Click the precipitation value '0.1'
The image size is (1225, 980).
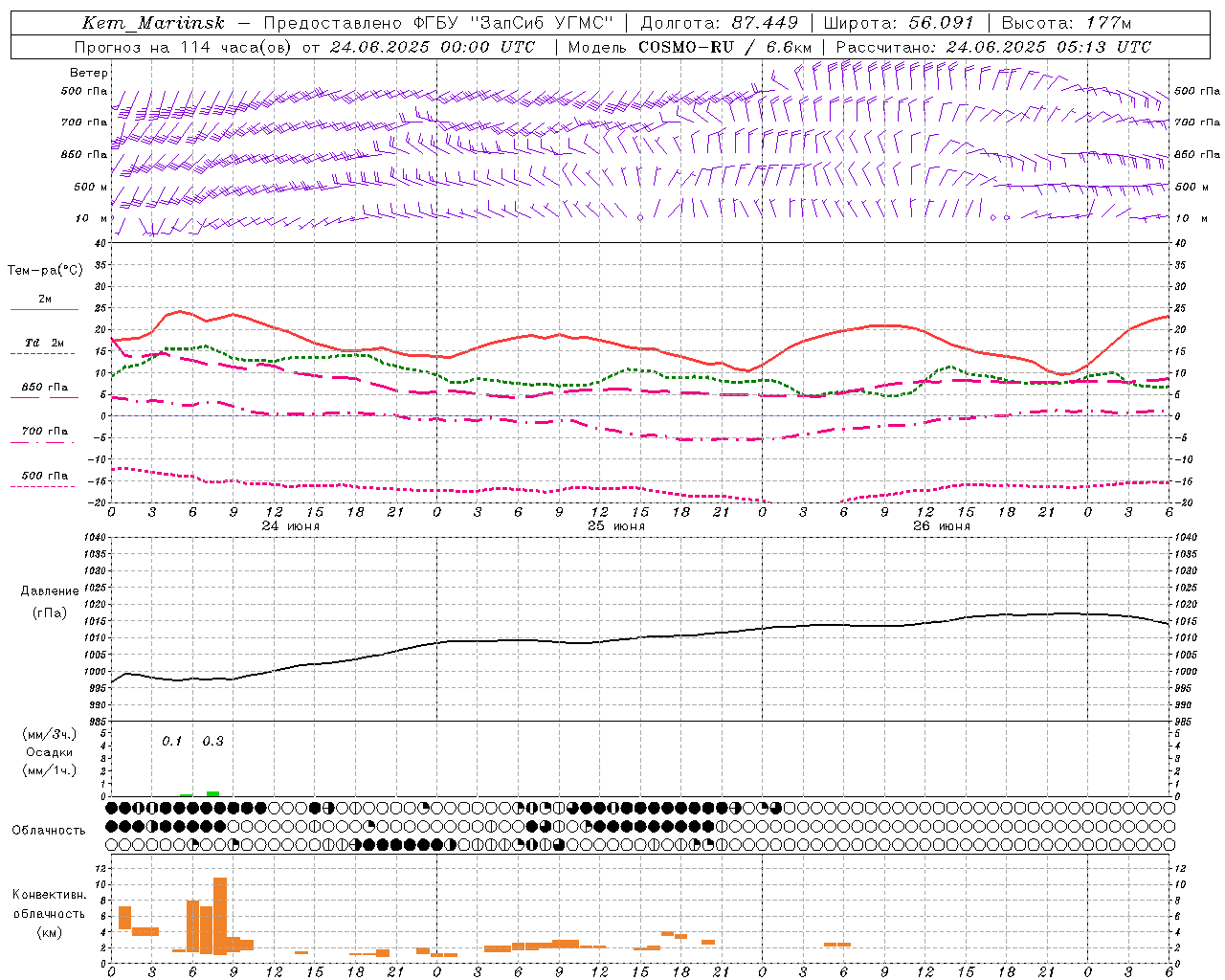click(x=172, y=742)
